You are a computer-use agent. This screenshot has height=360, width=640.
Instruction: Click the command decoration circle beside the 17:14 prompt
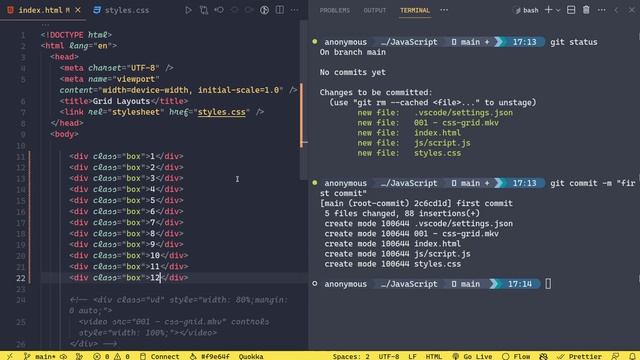(x=315, y=283)
